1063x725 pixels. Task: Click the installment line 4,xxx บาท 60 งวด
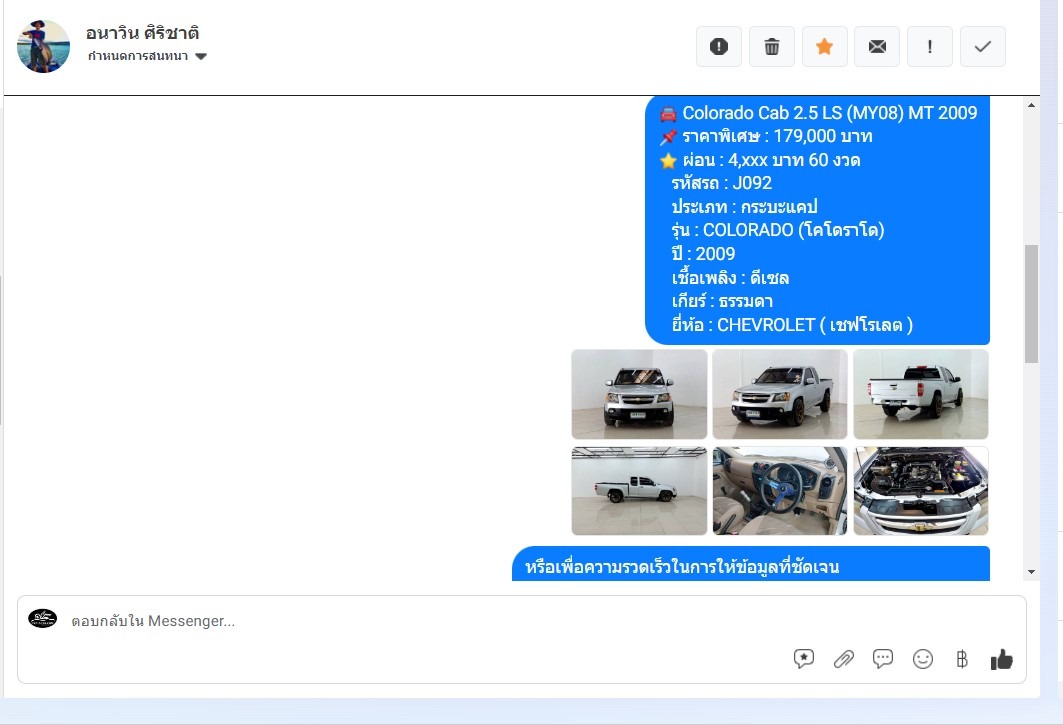pyautogui.click(x=760, y=160)
